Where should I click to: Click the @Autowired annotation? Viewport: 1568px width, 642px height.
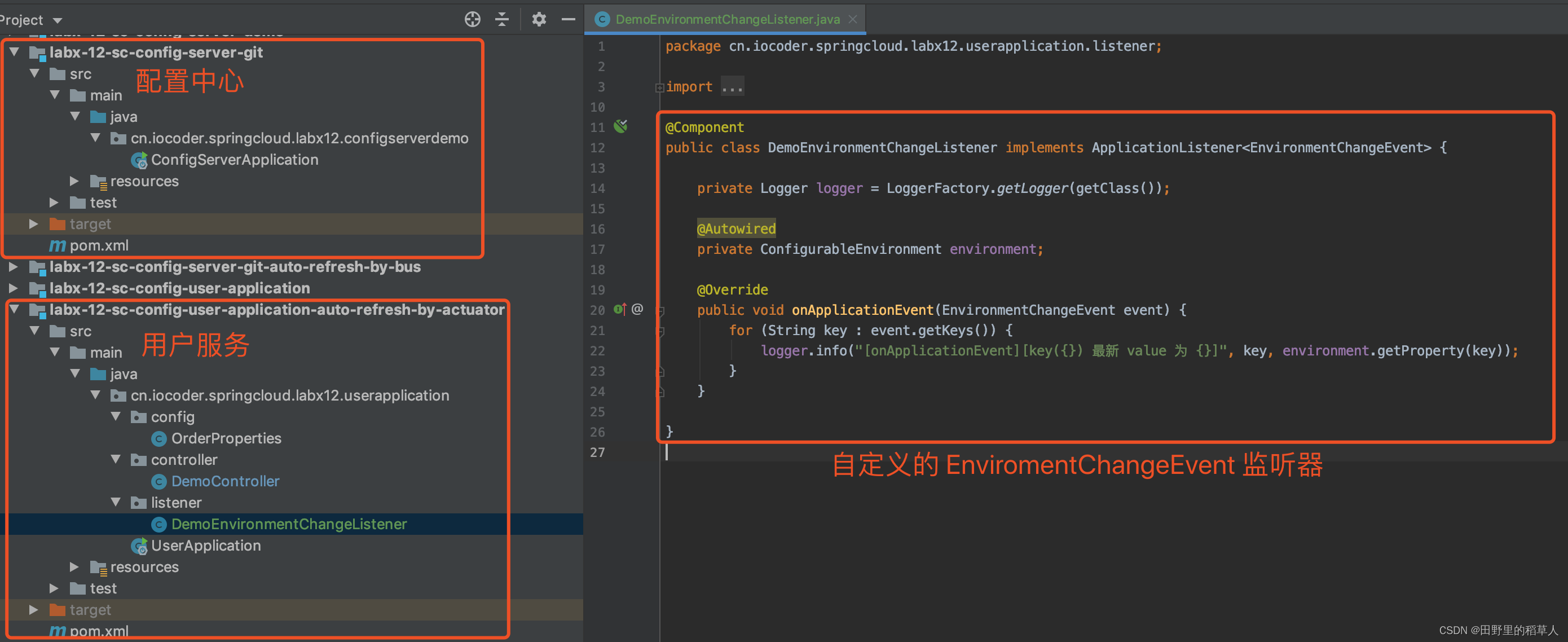pos(736,228)
